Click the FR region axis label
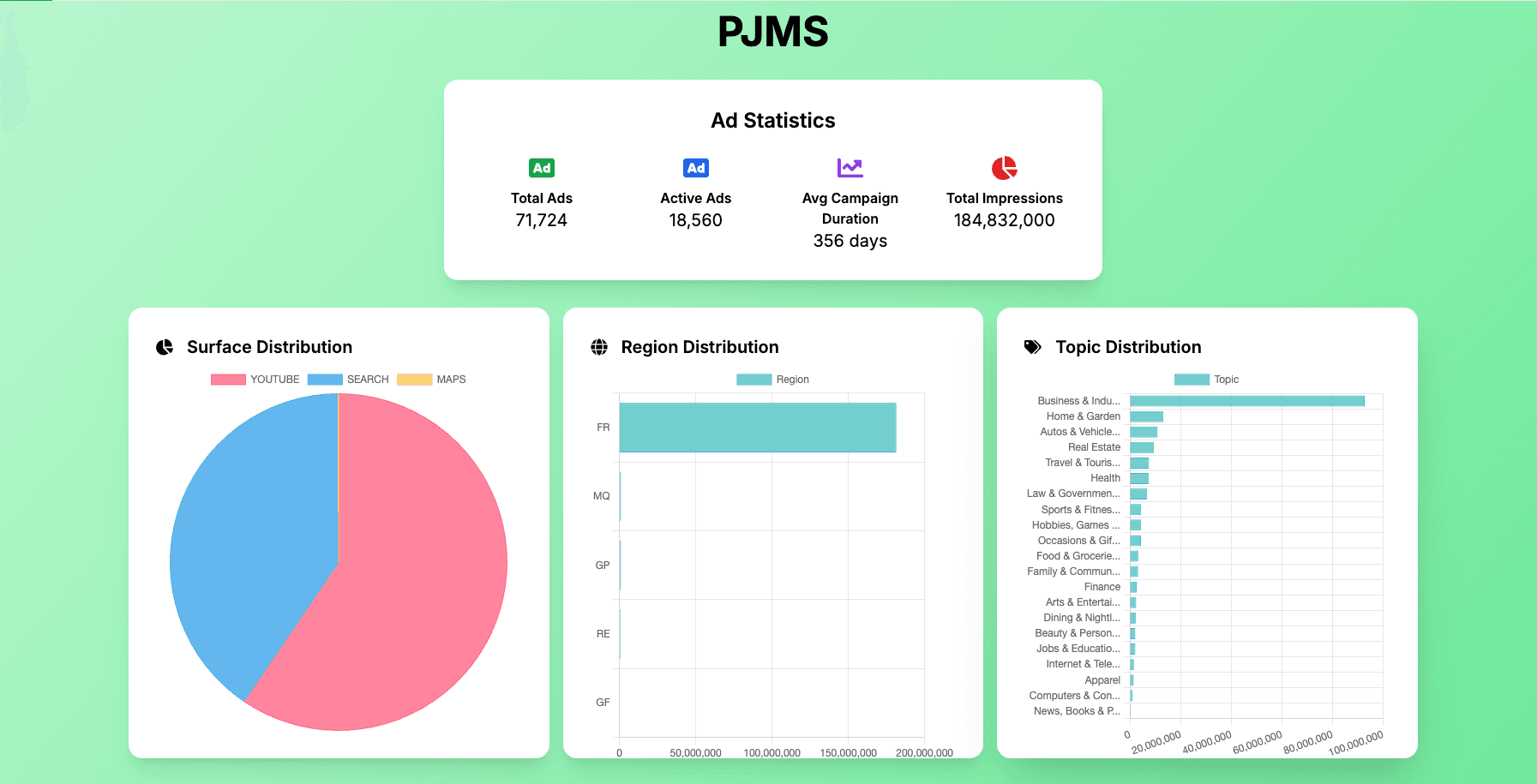This screenshot has height=784, width=1537. 603,428
